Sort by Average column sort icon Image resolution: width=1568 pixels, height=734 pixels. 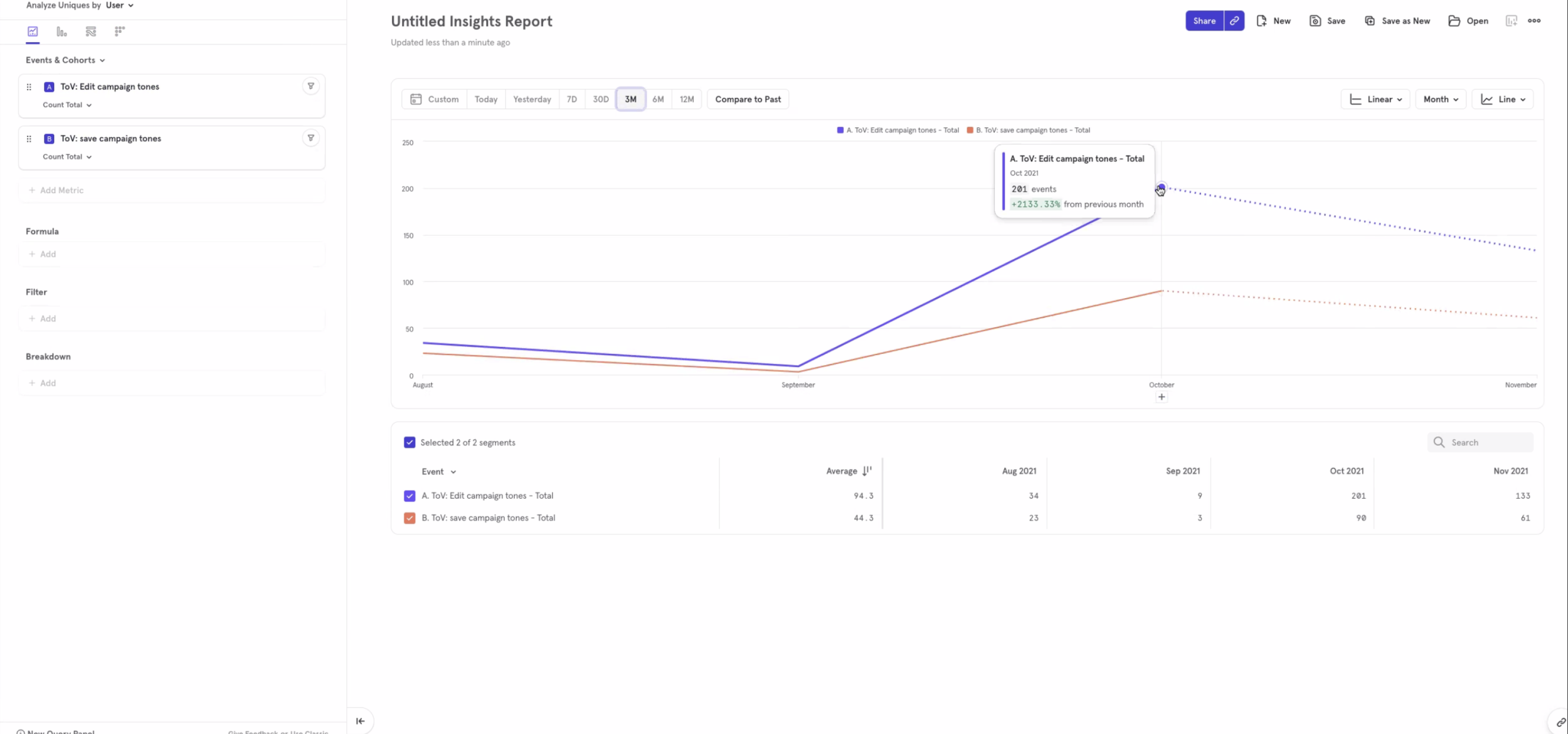pos(867,471)
